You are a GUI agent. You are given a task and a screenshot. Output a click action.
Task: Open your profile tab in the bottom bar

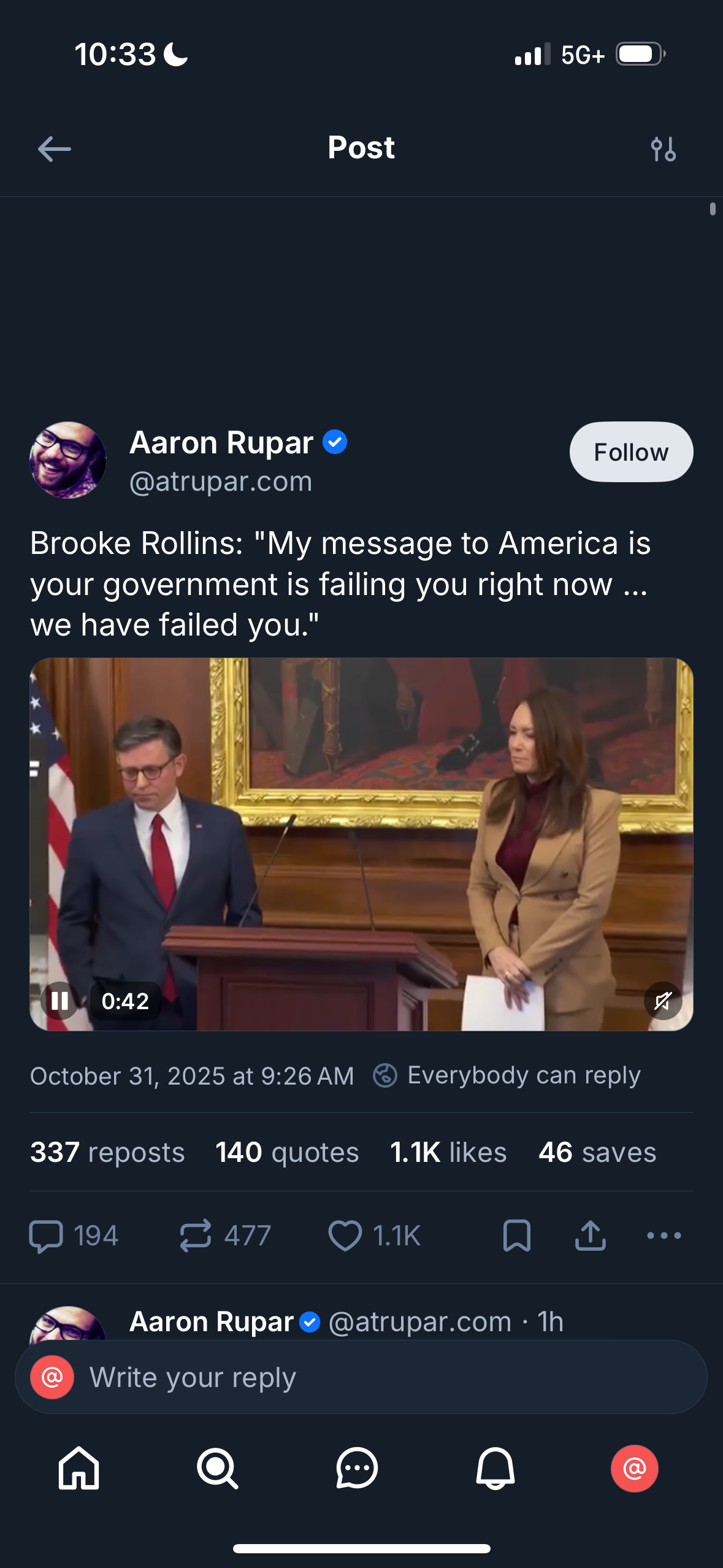coord(634,1469)
